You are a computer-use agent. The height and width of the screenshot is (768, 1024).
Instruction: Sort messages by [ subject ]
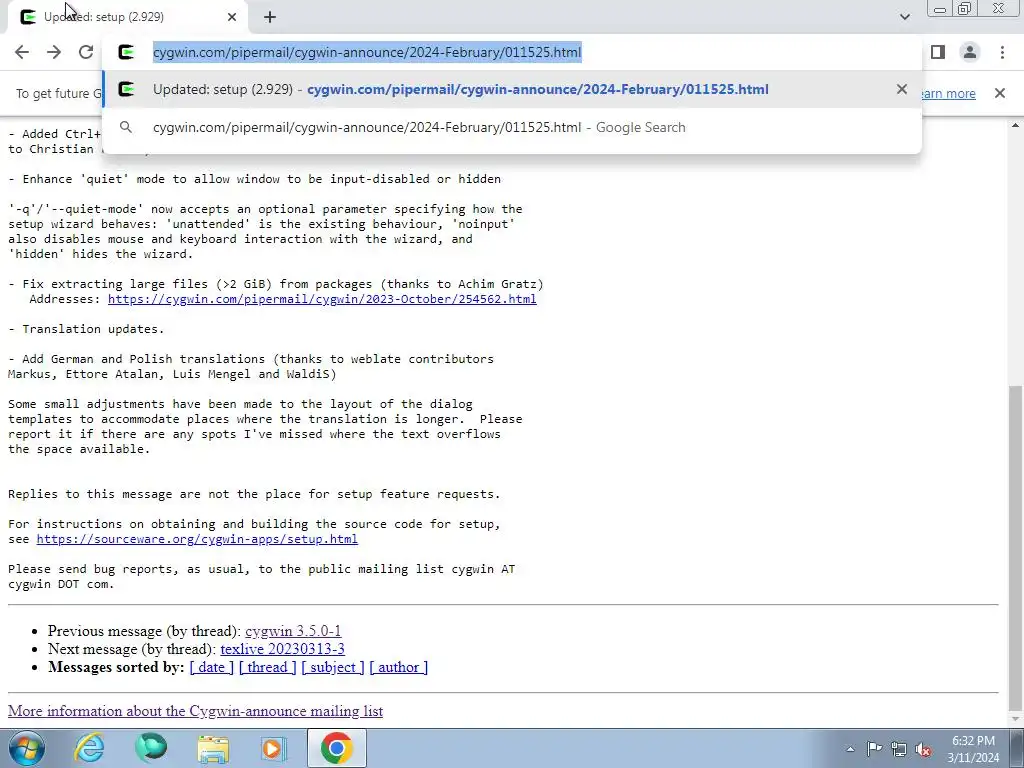coord(332,667)
